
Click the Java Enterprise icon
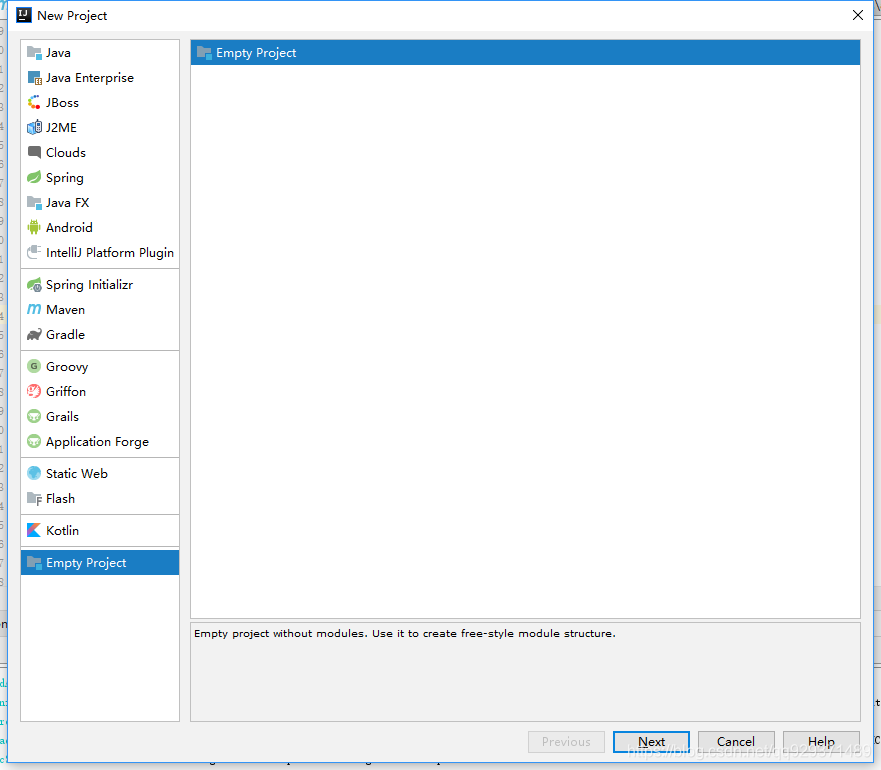click(34, 78)
